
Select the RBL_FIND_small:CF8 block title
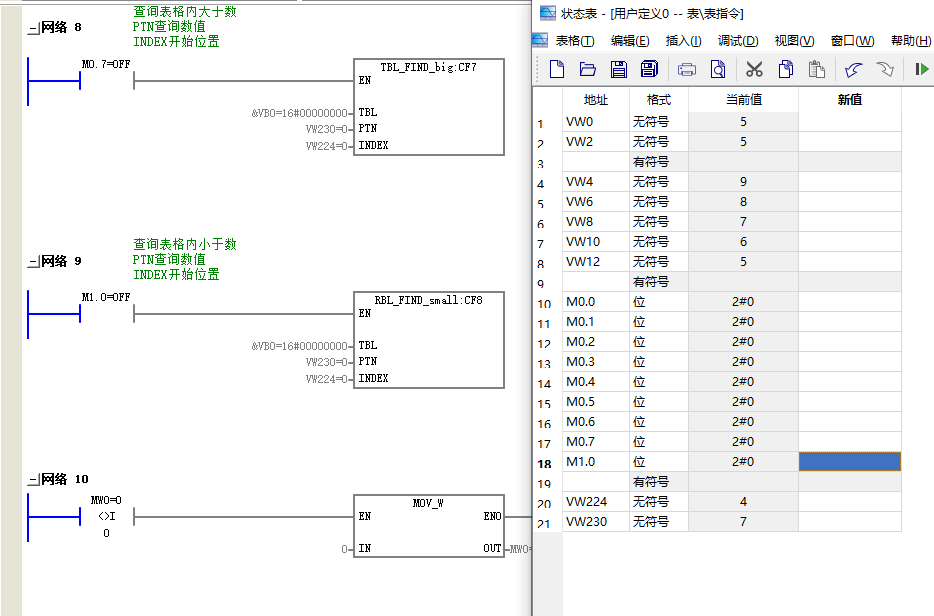click(428, 300)
